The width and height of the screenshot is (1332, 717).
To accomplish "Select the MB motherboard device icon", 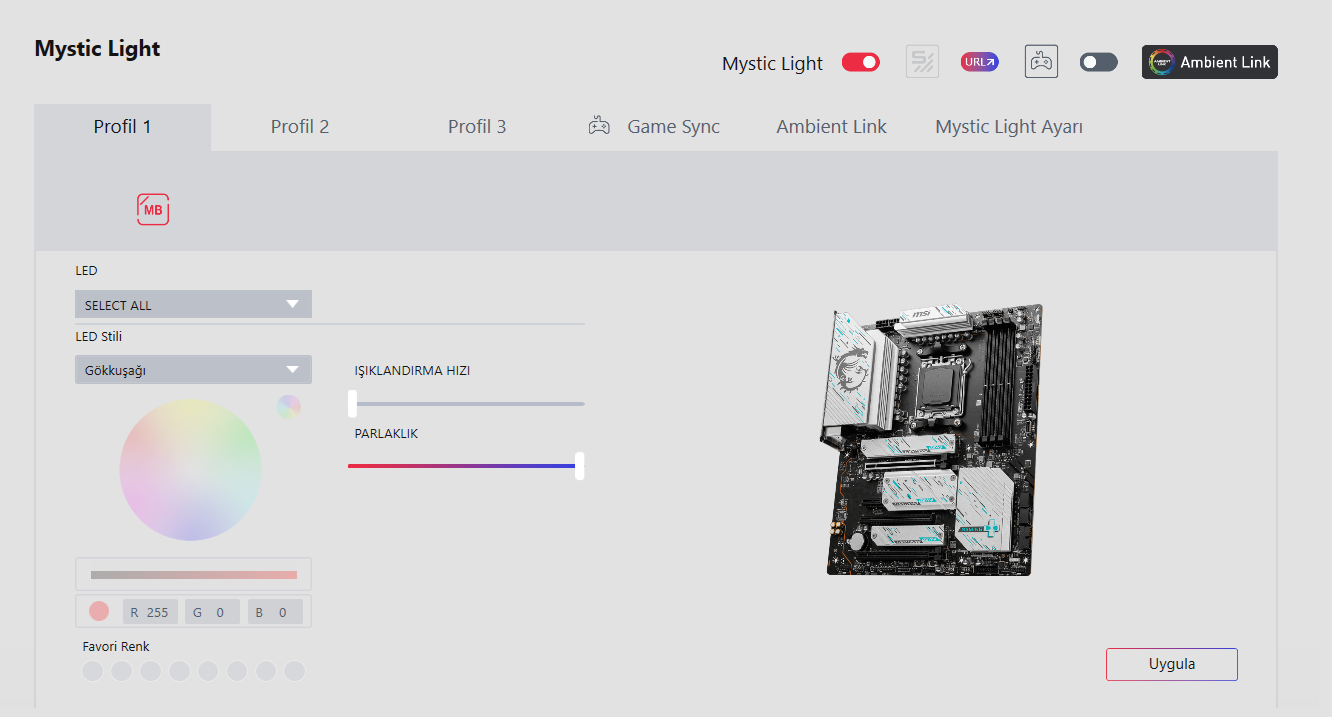I will [153, 209].
